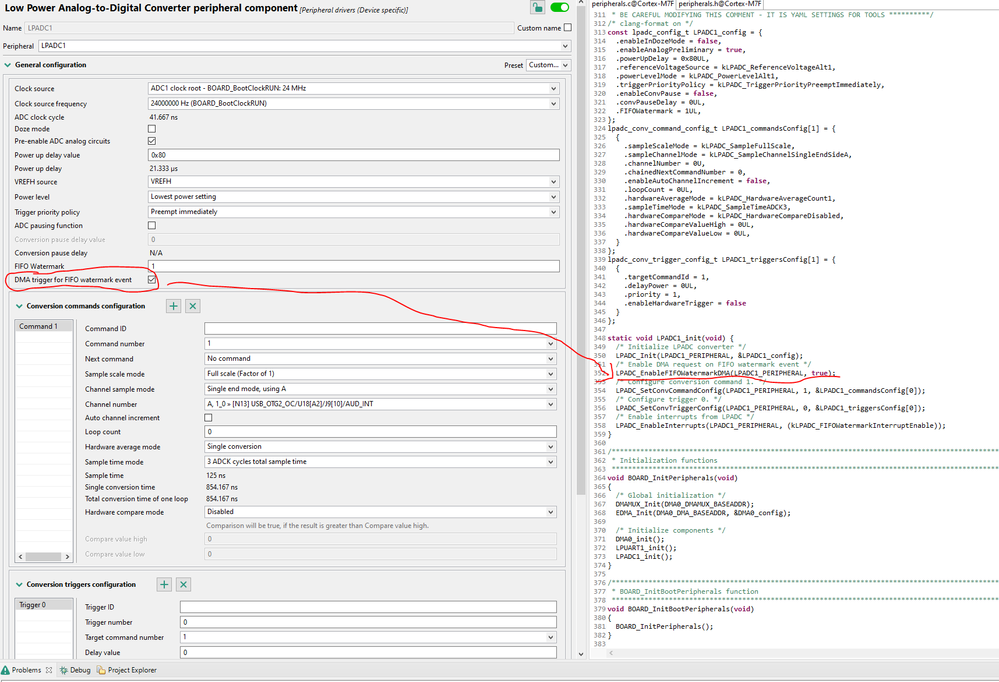This screenshot has height=682, width=999.
Task: Click the unlock padlock icon
Action: point(537,7)
